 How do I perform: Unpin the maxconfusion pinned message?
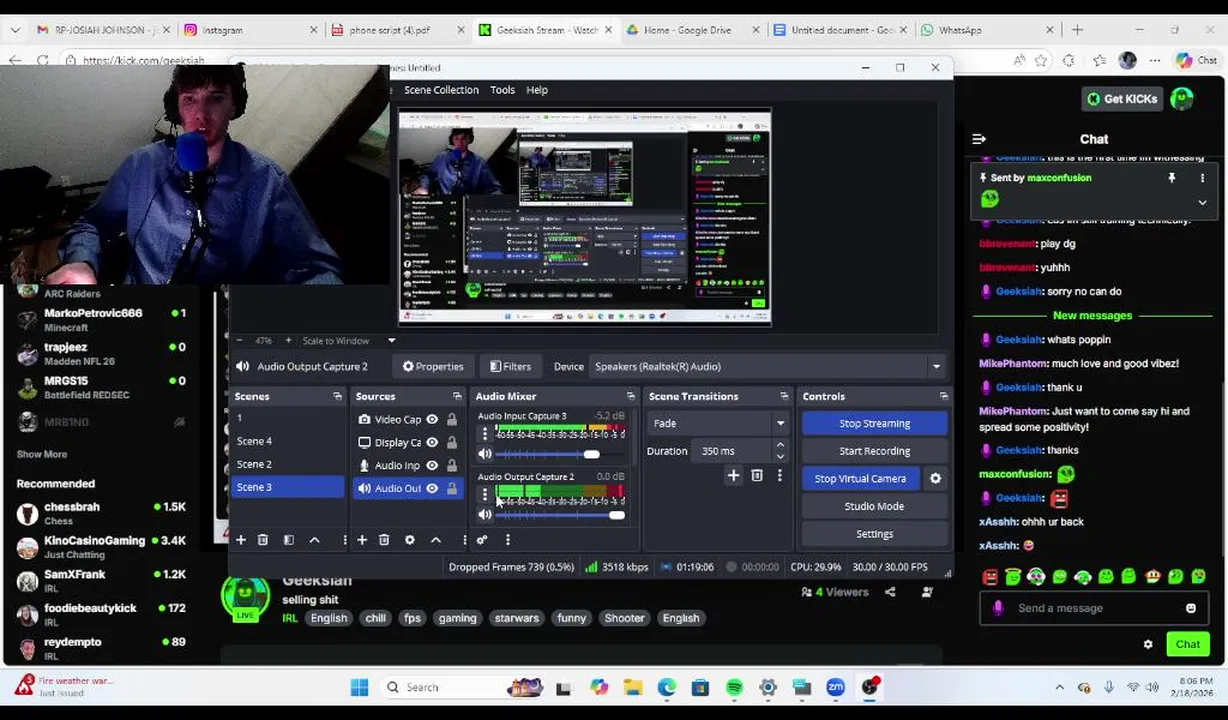pos(1172,178)
